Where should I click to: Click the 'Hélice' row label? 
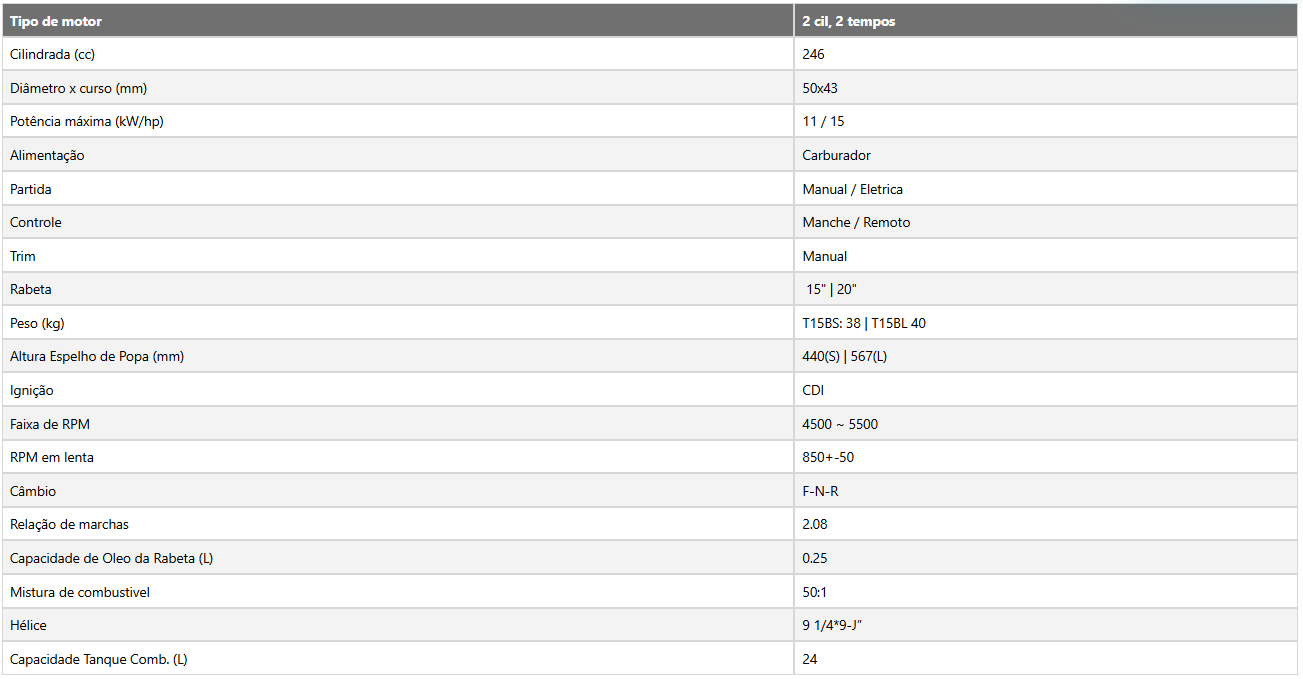pos(28,625)
